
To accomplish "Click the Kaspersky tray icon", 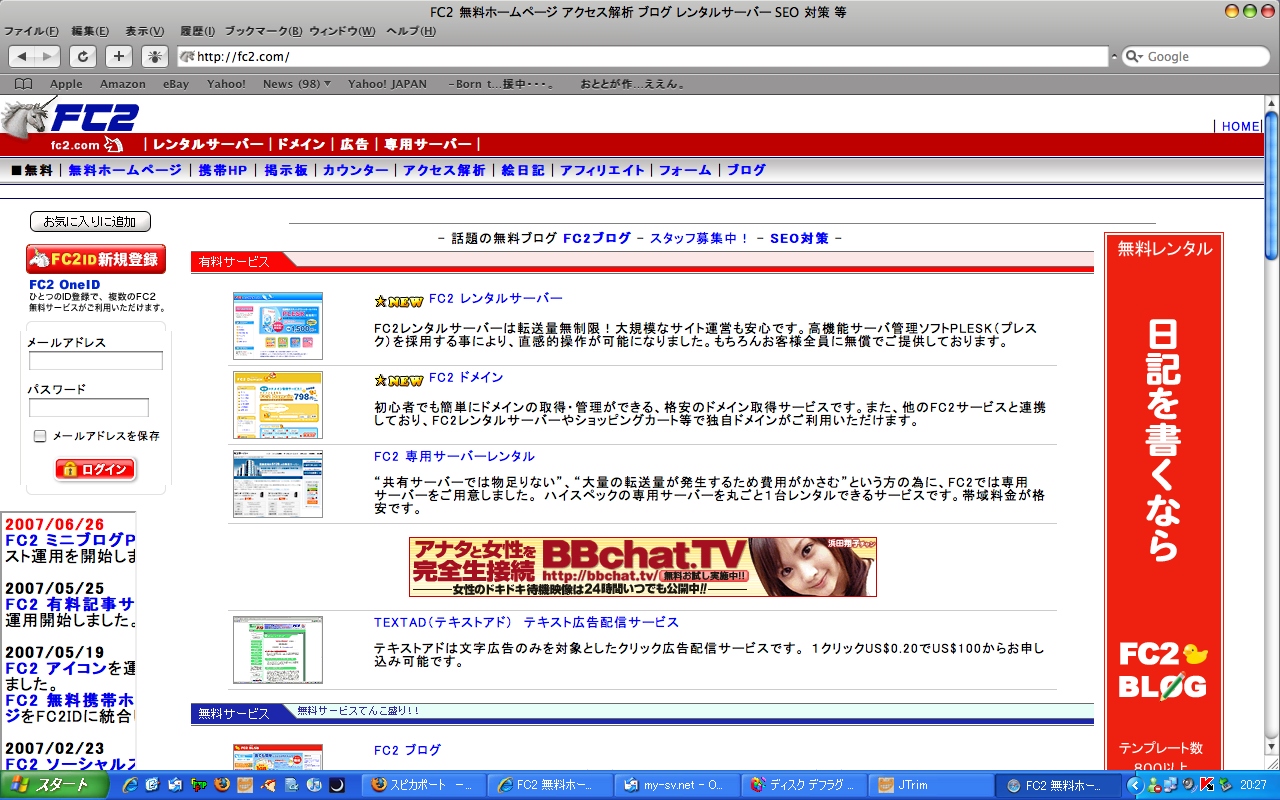I will (x=1207, y=785).
